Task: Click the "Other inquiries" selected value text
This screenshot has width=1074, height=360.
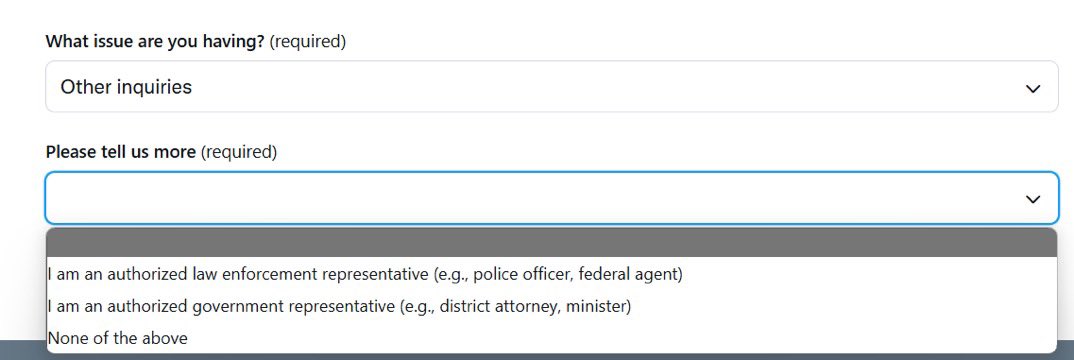Action: click(126, 87)
